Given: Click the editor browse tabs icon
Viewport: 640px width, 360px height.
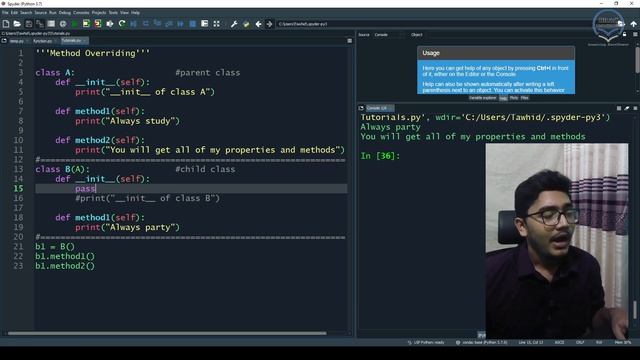Looking at the screenshot, I should (x=4, y=41).
